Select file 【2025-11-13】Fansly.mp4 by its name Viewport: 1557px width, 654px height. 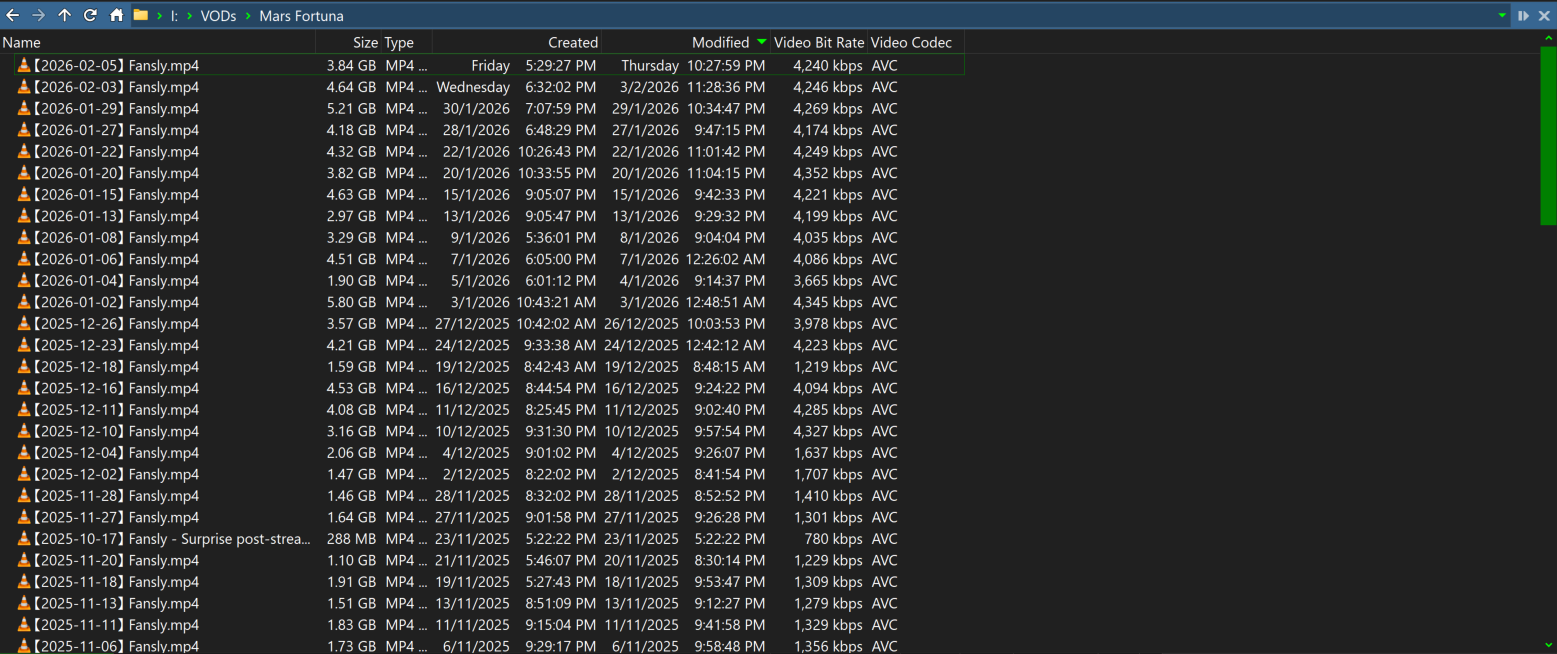coord(116,603)
